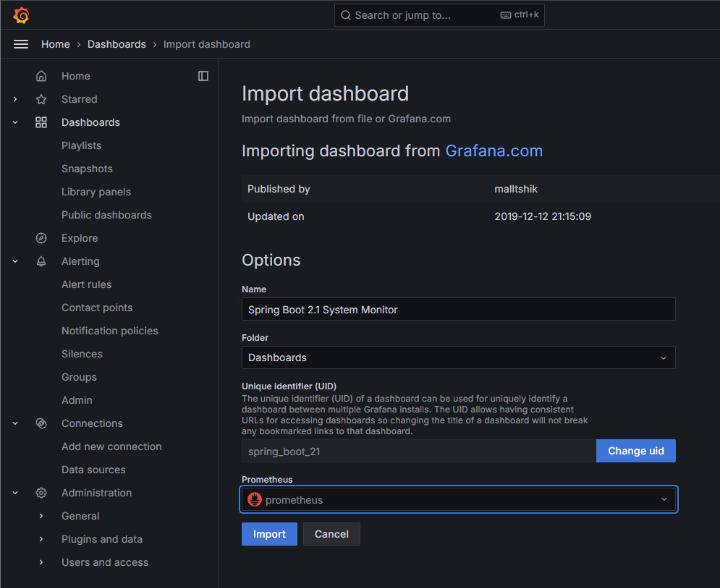Click the Change uid button
The width and height of the screenshot is (720, 588).
(x=636, y=451)
